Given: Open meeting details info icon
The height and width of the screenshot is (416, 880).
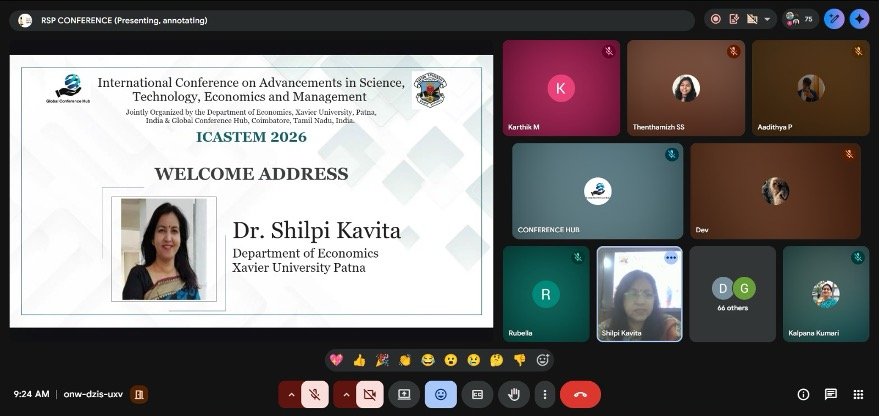Looking at the screenshot, I should [x=804, y=395].
